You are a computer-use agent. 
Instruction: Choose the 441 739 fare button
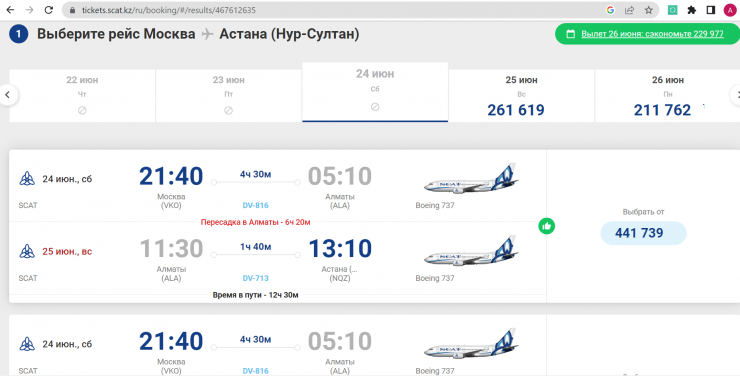click(643, 233)
